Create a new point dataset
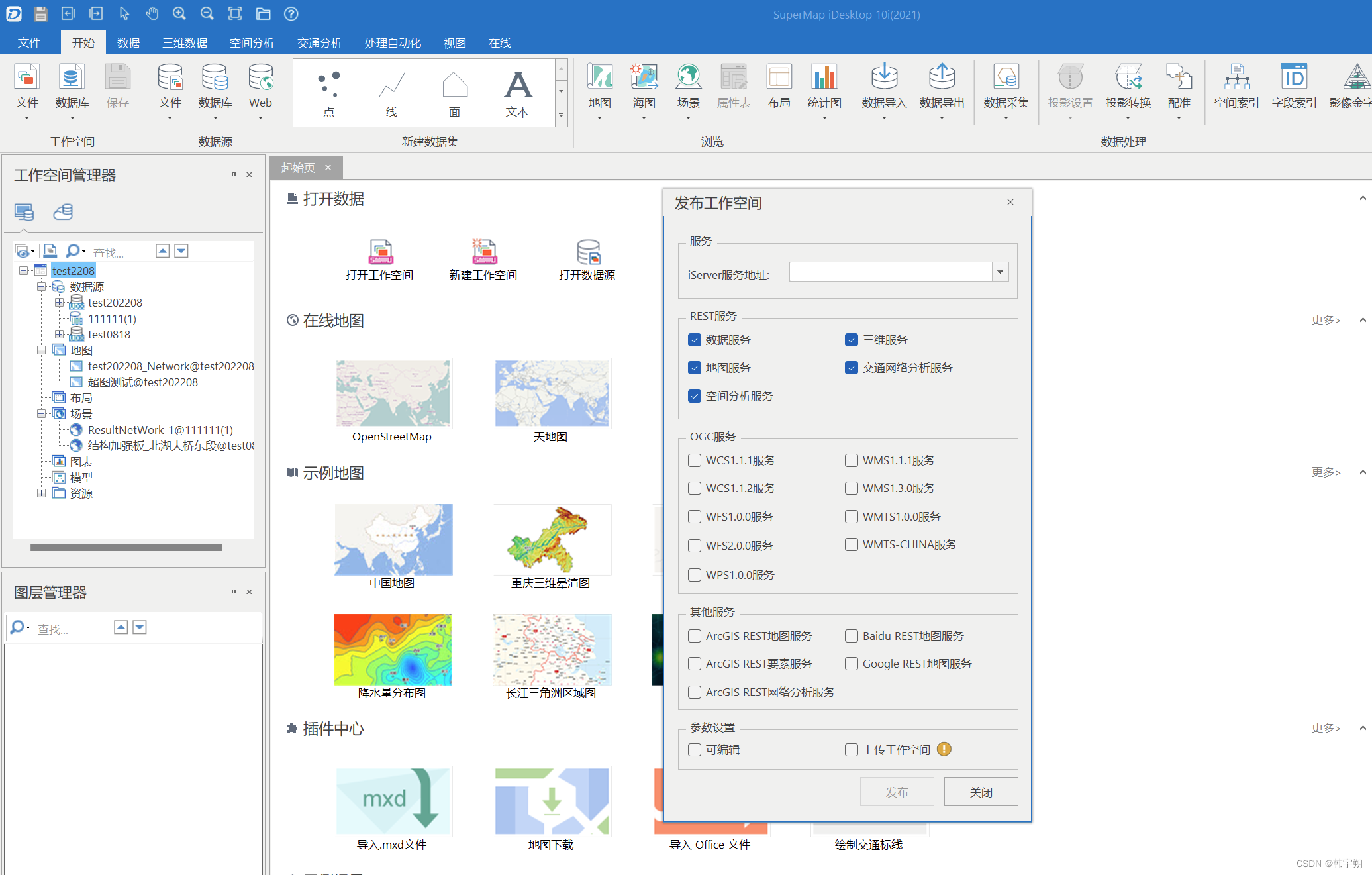The width and height of the screenshot is (1372, 875). click(328, 93)
